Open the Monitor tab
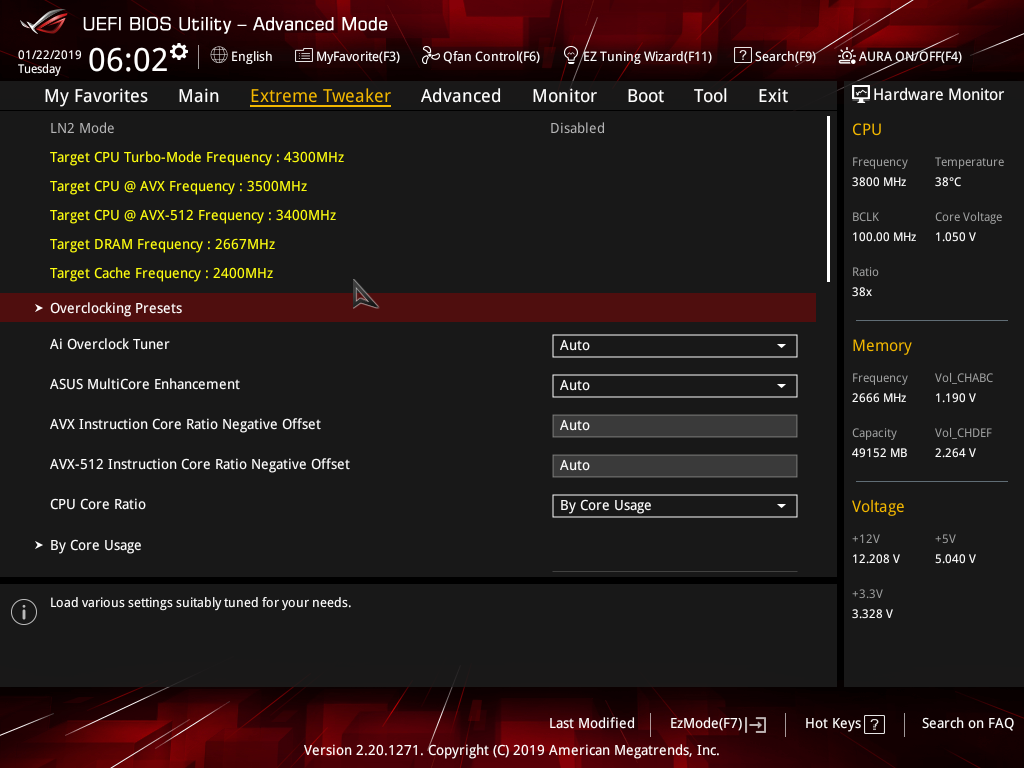 tap(564, 96)
